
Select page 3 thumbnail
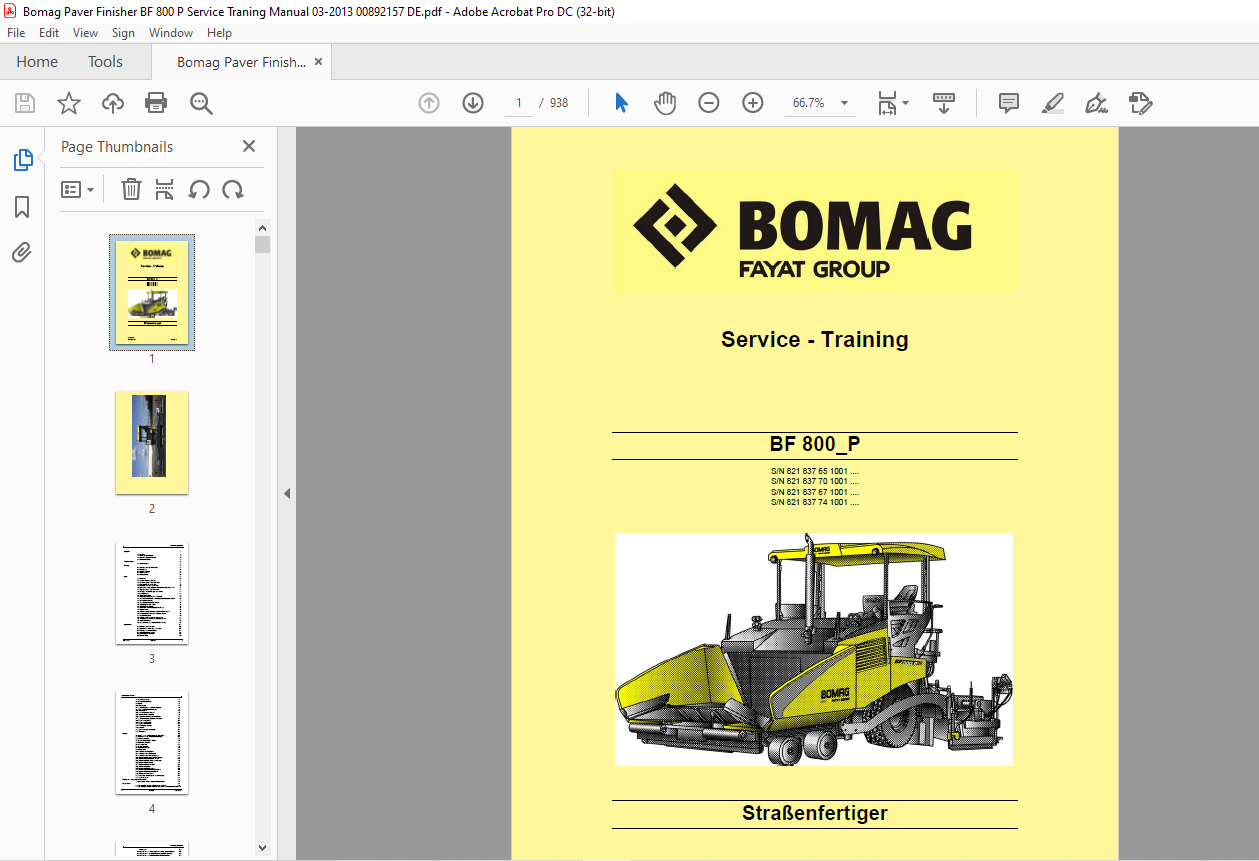(152, 592)
